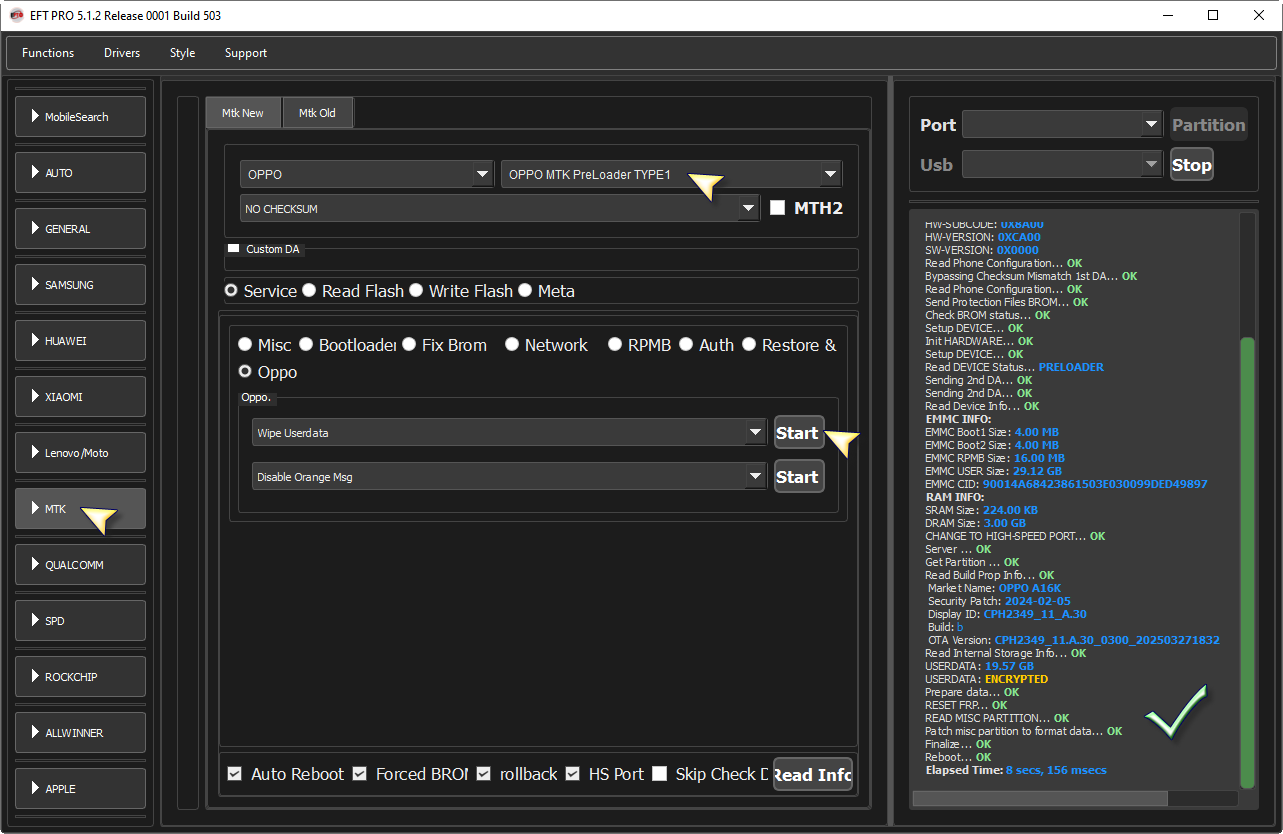Select the Oppo radio button
Viewport: 1283px width, 834px height.
pos(245,372)
